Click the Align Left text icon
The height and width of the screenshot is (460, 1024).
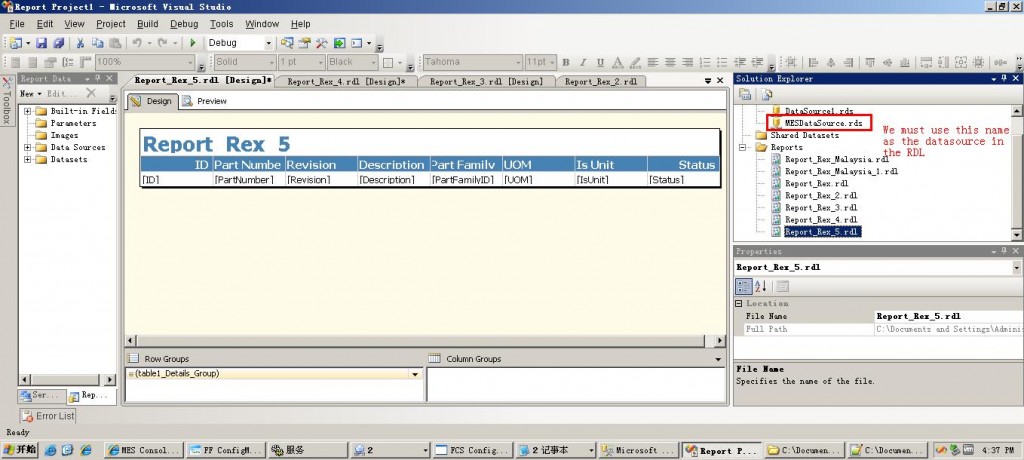coord(652,63)
